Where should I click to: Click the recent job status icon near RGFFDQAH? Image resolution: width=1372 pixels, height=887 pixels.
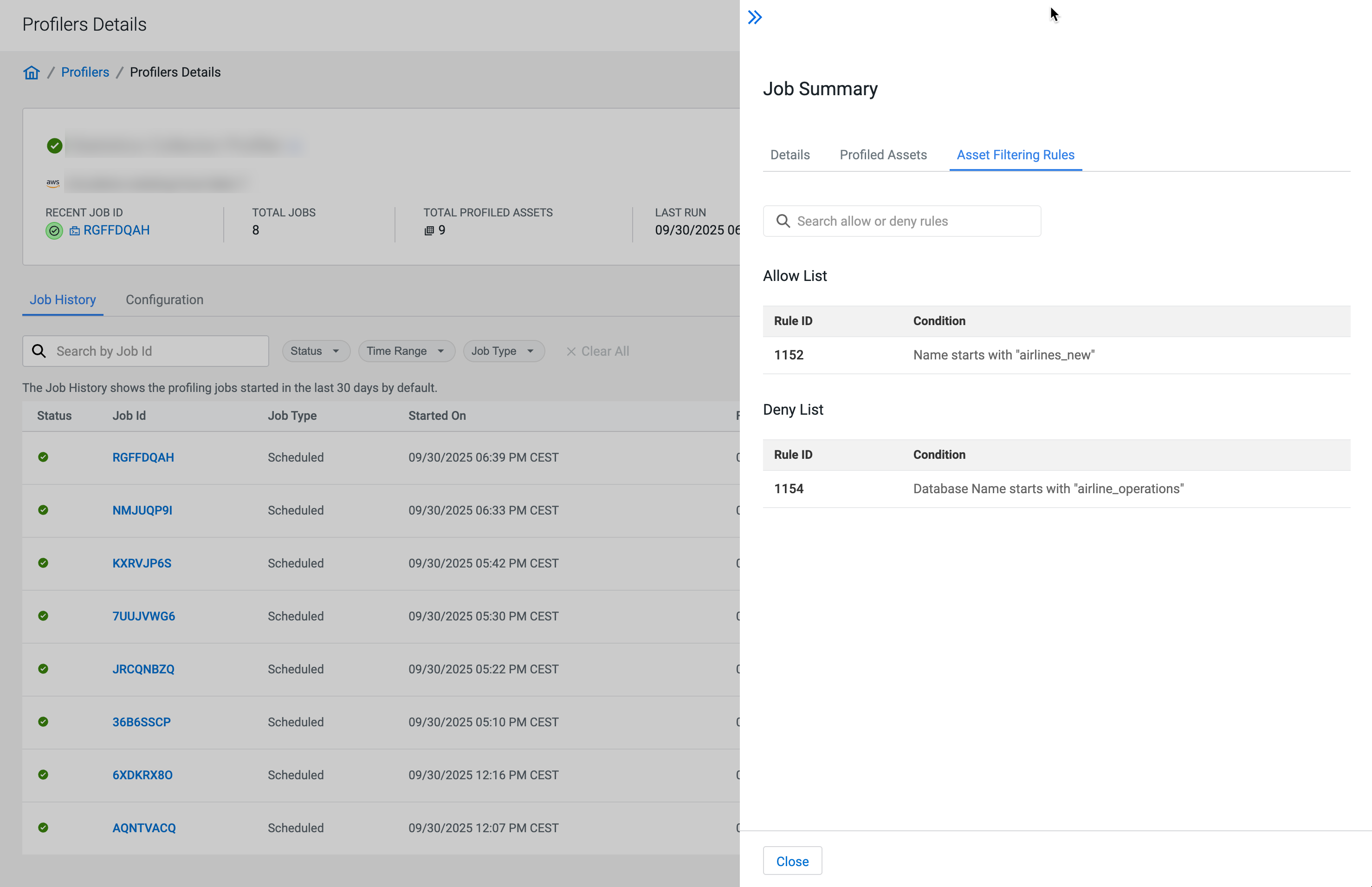[54, 231]
